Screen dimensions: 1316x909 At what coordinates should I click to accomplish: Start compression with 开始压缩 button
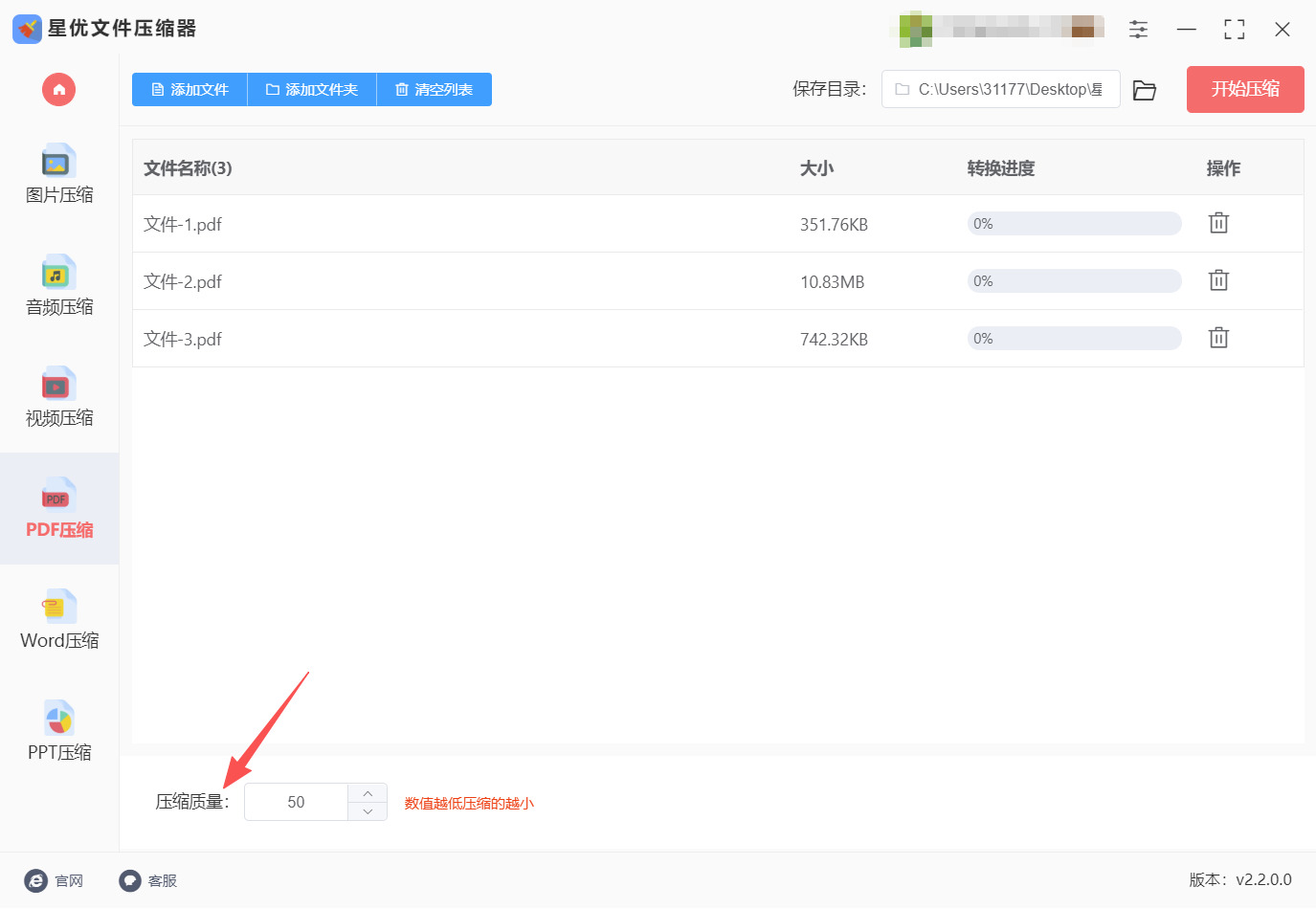coord(1245,89)
